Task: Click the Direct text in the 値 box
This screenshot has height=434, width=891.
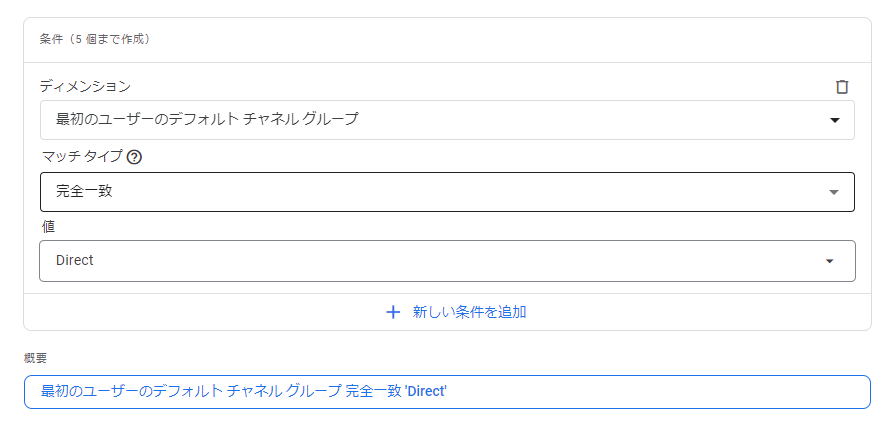Action: [x=74, y=260]
